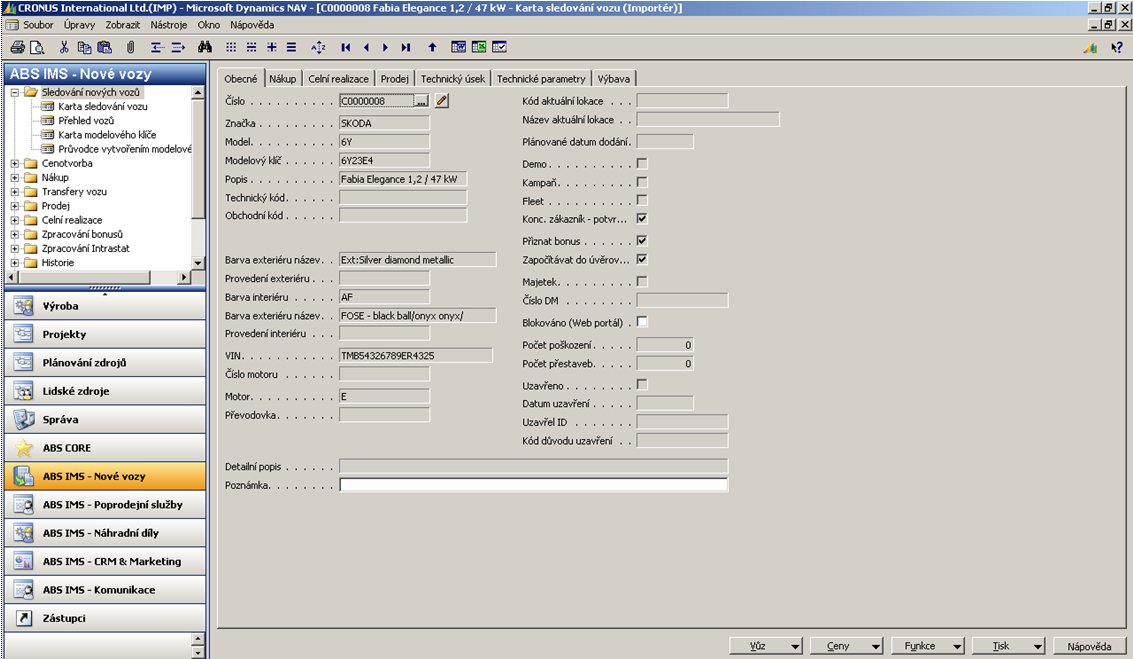
Task: Open ABS IMS - Poprodejní služby section
Action: [x=105, y=504]
